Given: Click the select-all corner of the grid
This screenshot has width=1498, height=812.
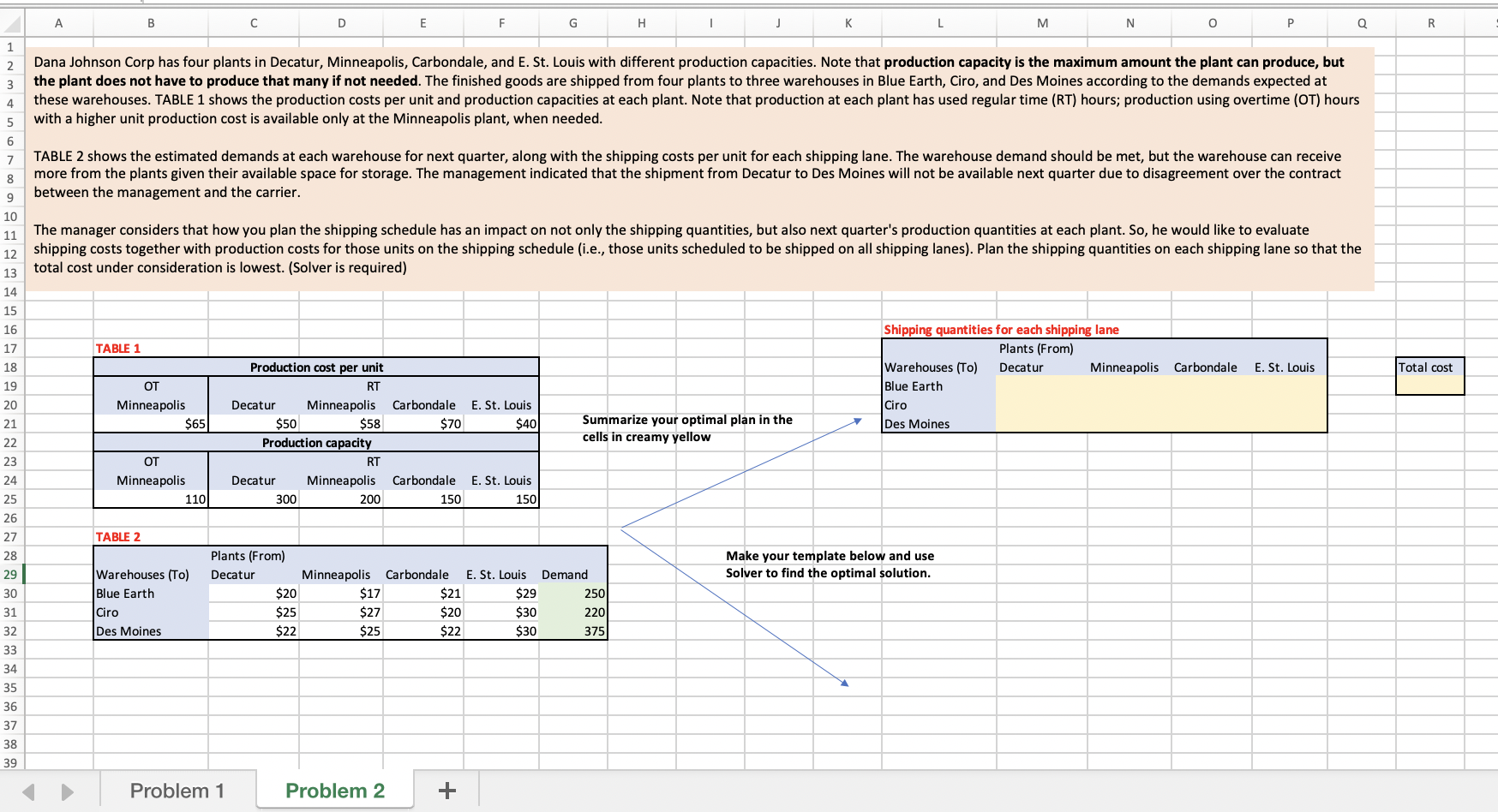Looking at the screenshot, I should click(12, 23).
